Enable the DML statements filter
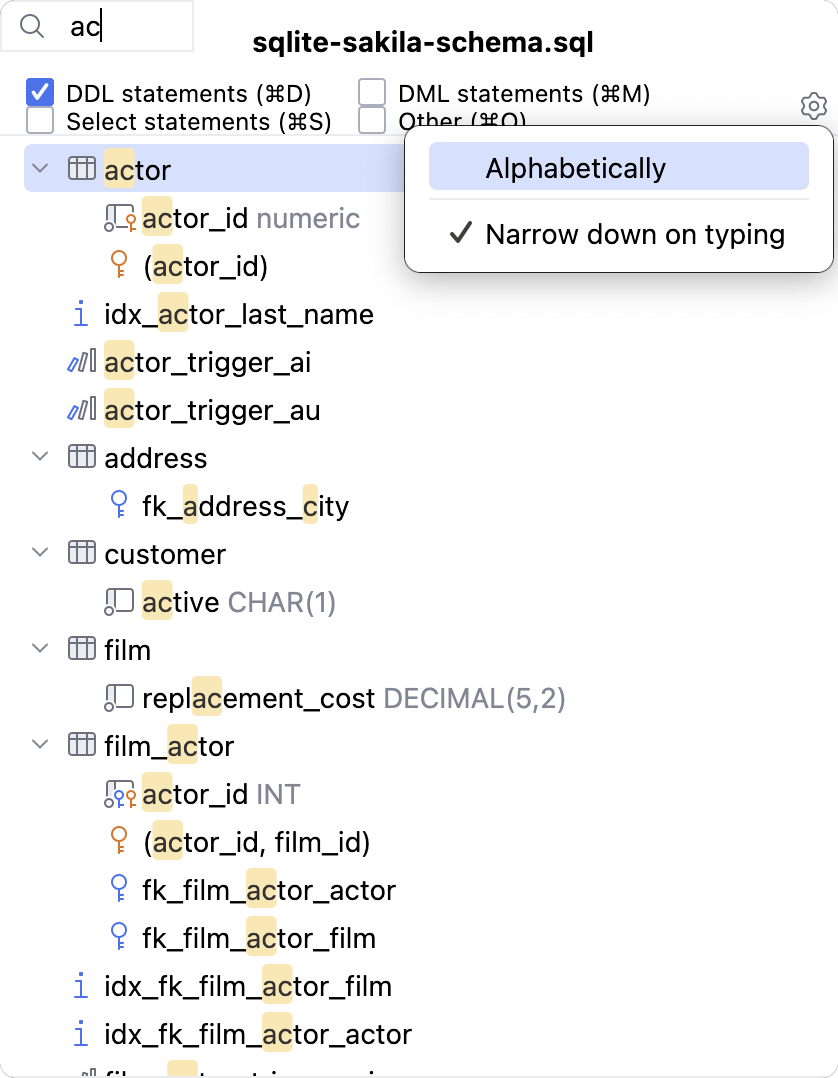 coord(371,93)
